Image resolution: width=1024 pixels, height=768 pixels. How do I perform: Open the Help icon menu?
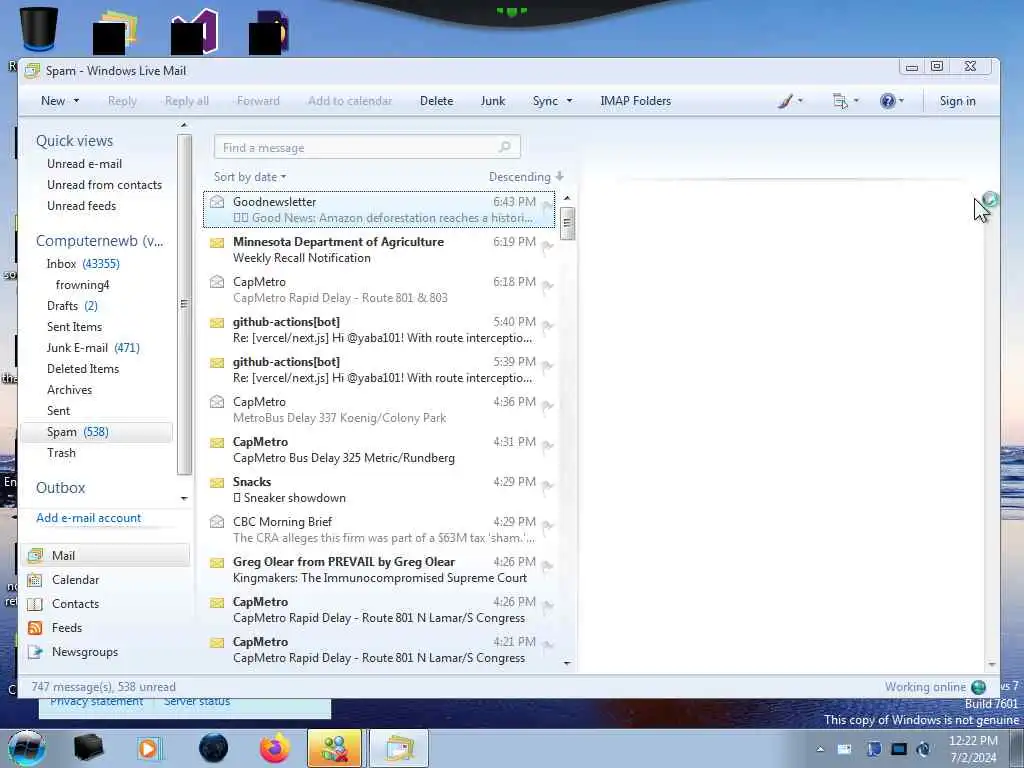[x=891, y=101]
